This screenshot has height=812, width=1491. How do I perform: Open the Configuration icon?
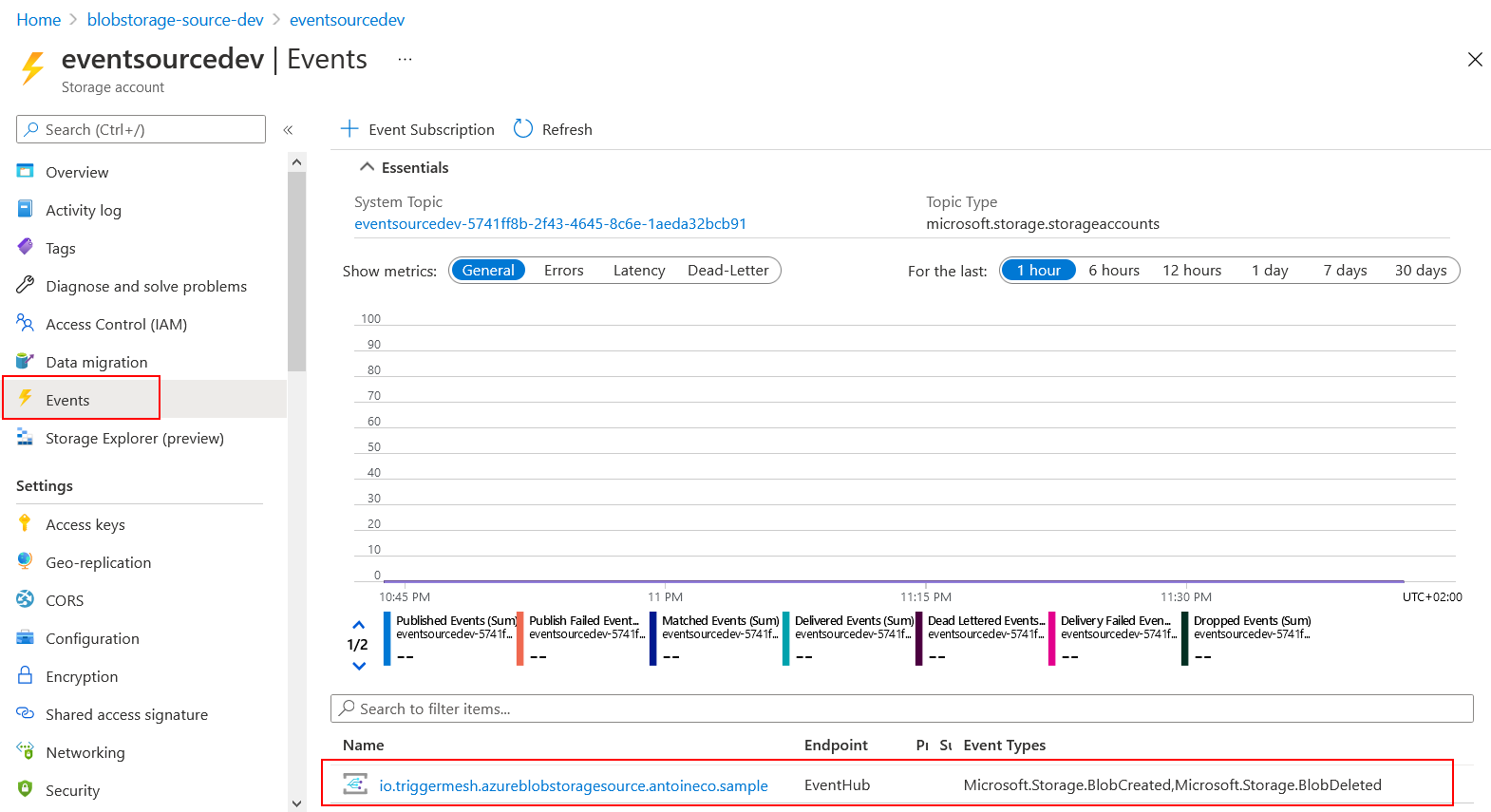pyautogui.click(x=26, y=637)
